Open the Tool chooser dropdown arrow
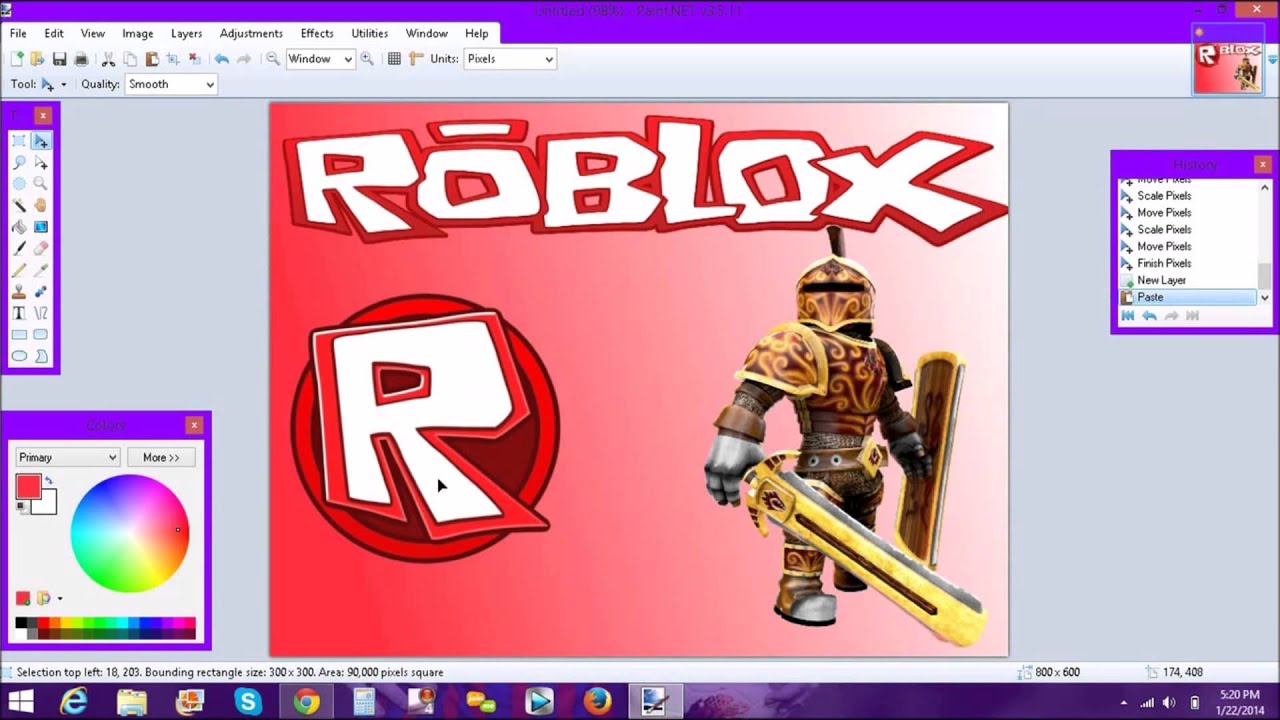 point(64,85)
